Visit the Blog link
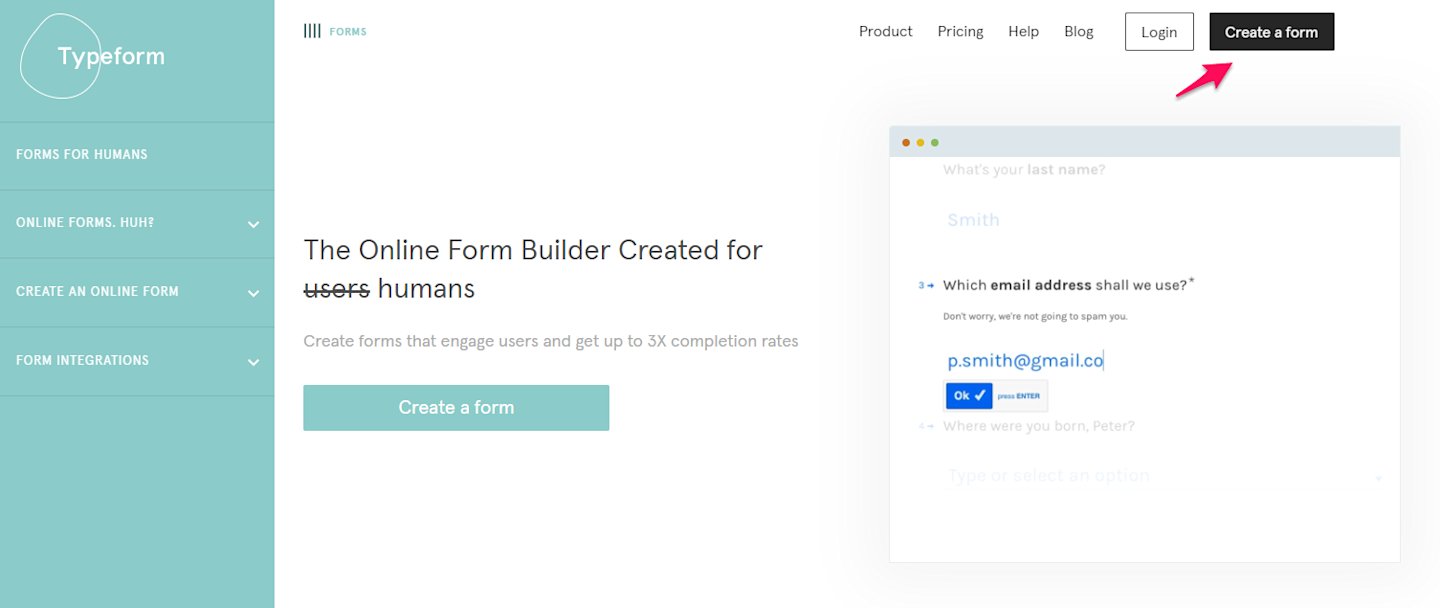 tap(1078, 31)
